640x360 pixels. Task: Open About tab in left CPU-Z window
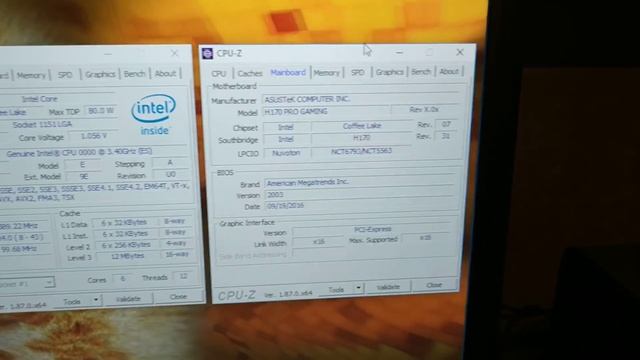pyautogui.click(x=165, y=73)
